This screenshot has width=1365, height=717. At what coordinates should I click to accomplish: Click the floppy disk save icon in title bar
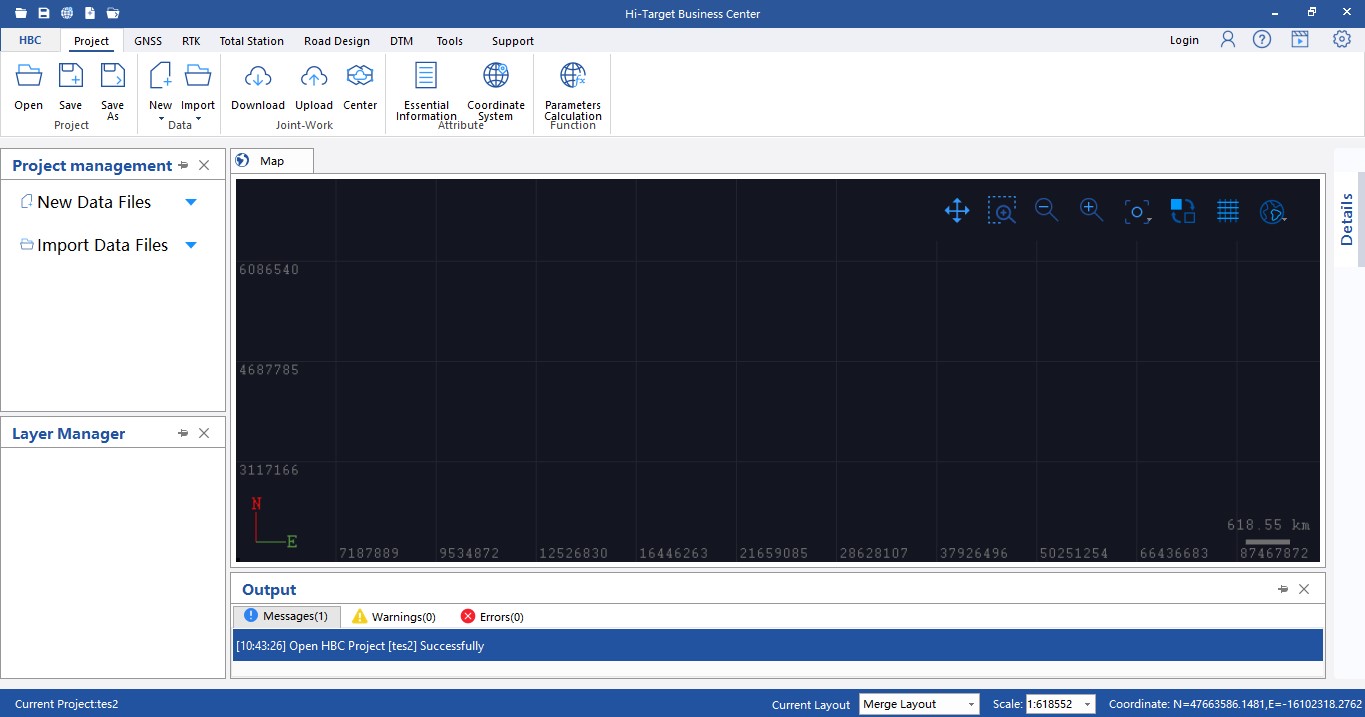click(44, 13)
